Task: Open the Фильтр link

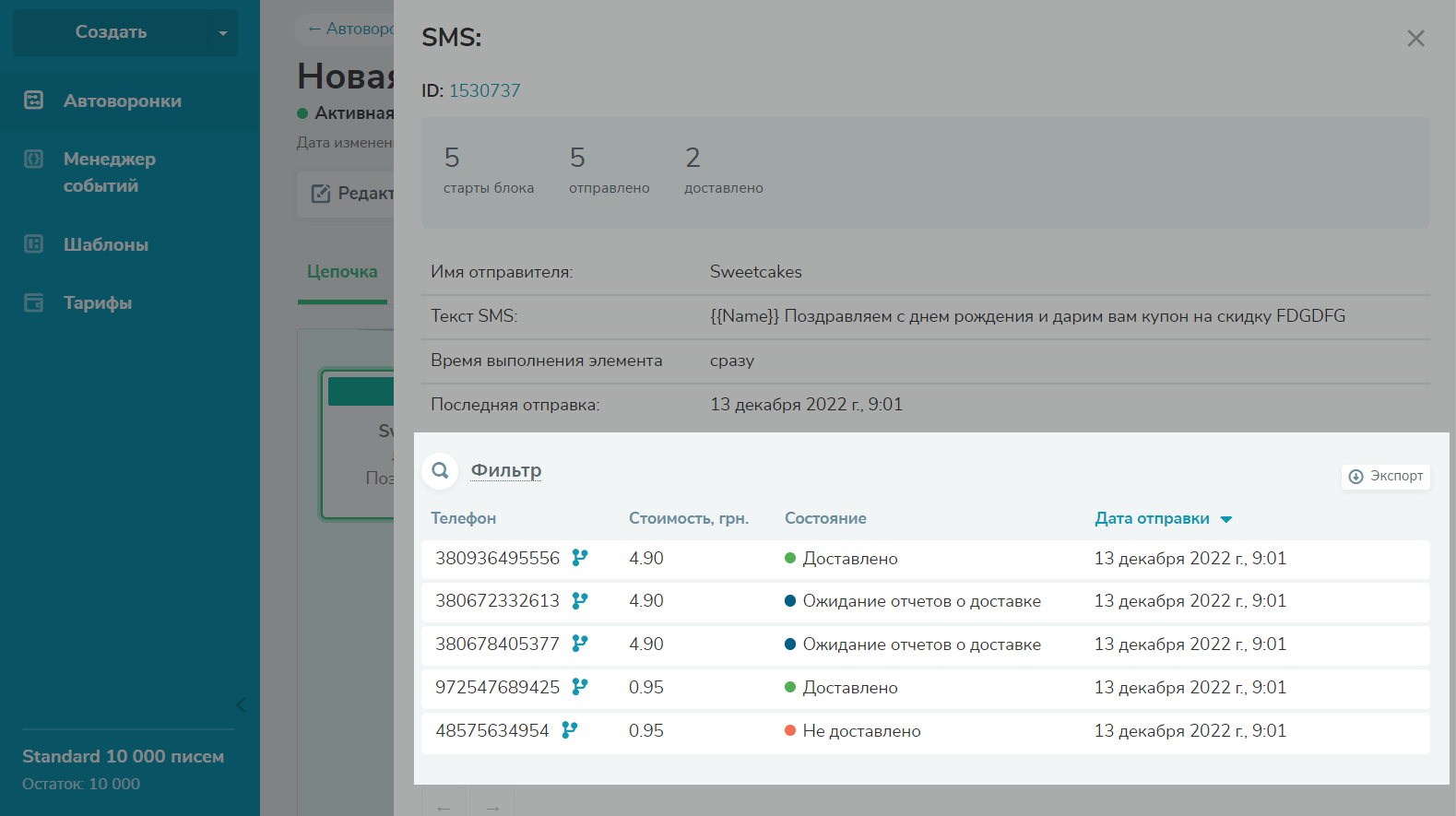Action: pos(506,470)
